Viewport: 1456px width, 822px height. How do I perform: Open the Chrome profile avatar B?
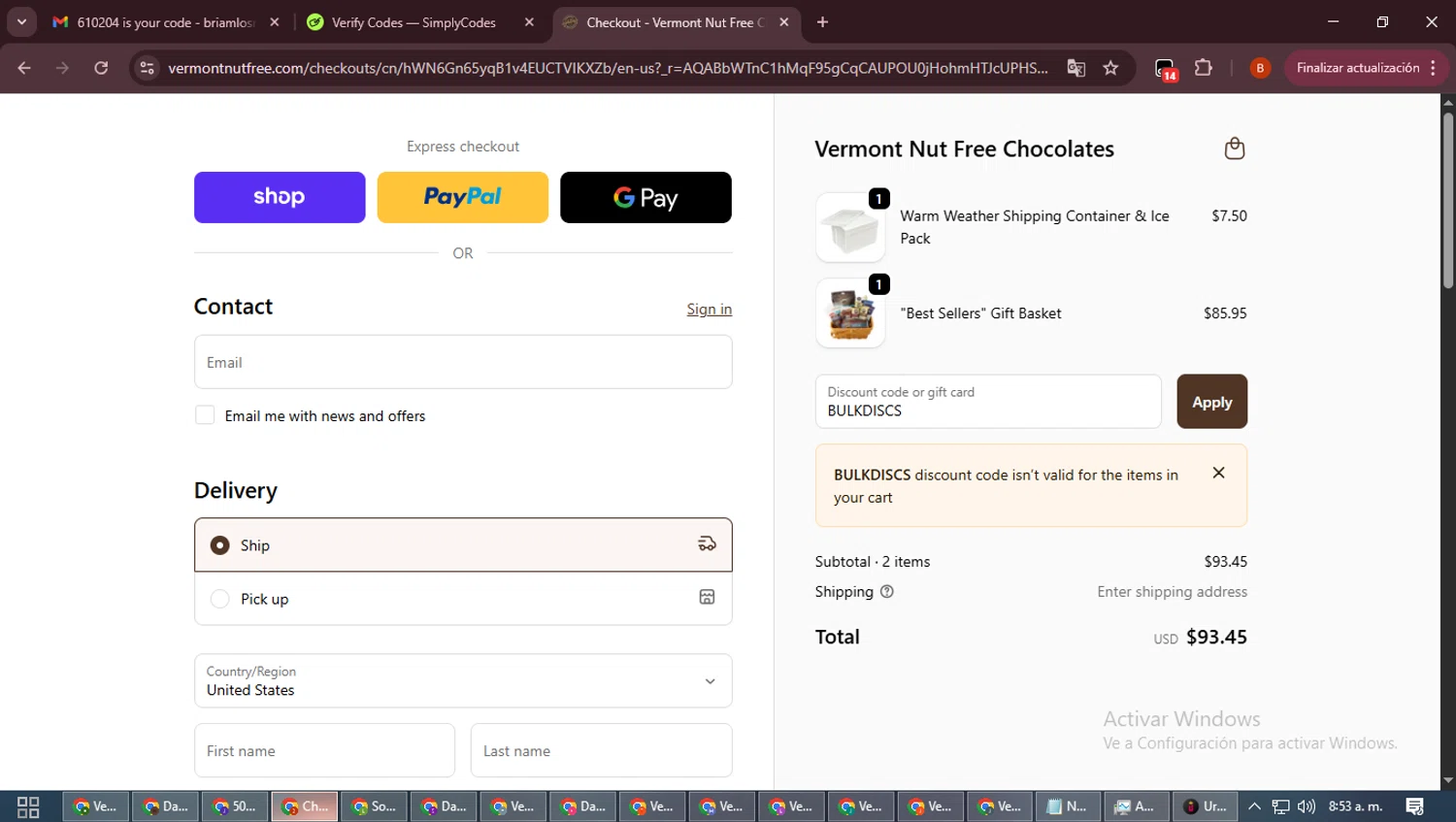(1260, 68)
